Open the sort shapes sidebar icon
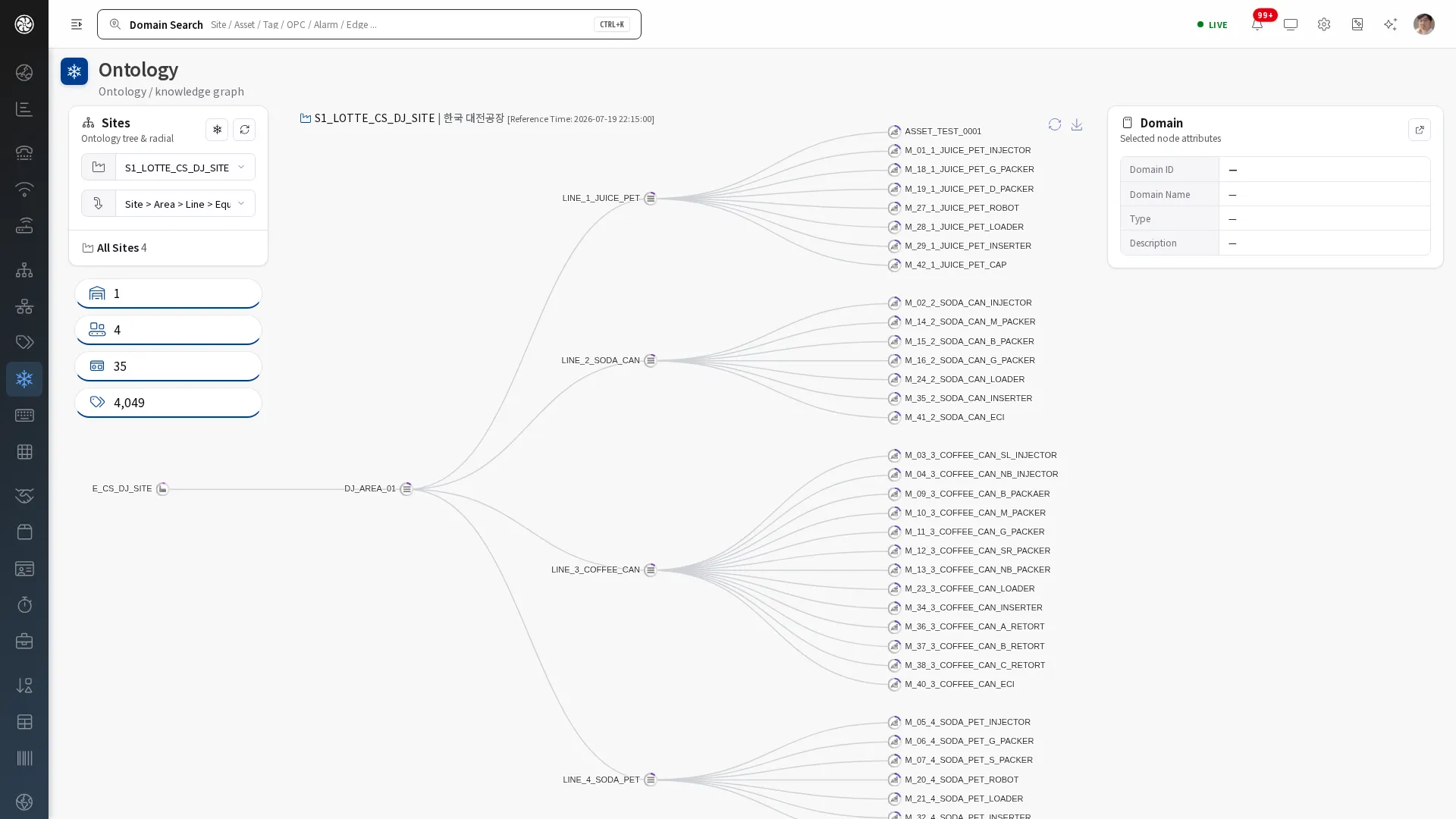This screenshot has width=1456, height=819. coord(24,686)
